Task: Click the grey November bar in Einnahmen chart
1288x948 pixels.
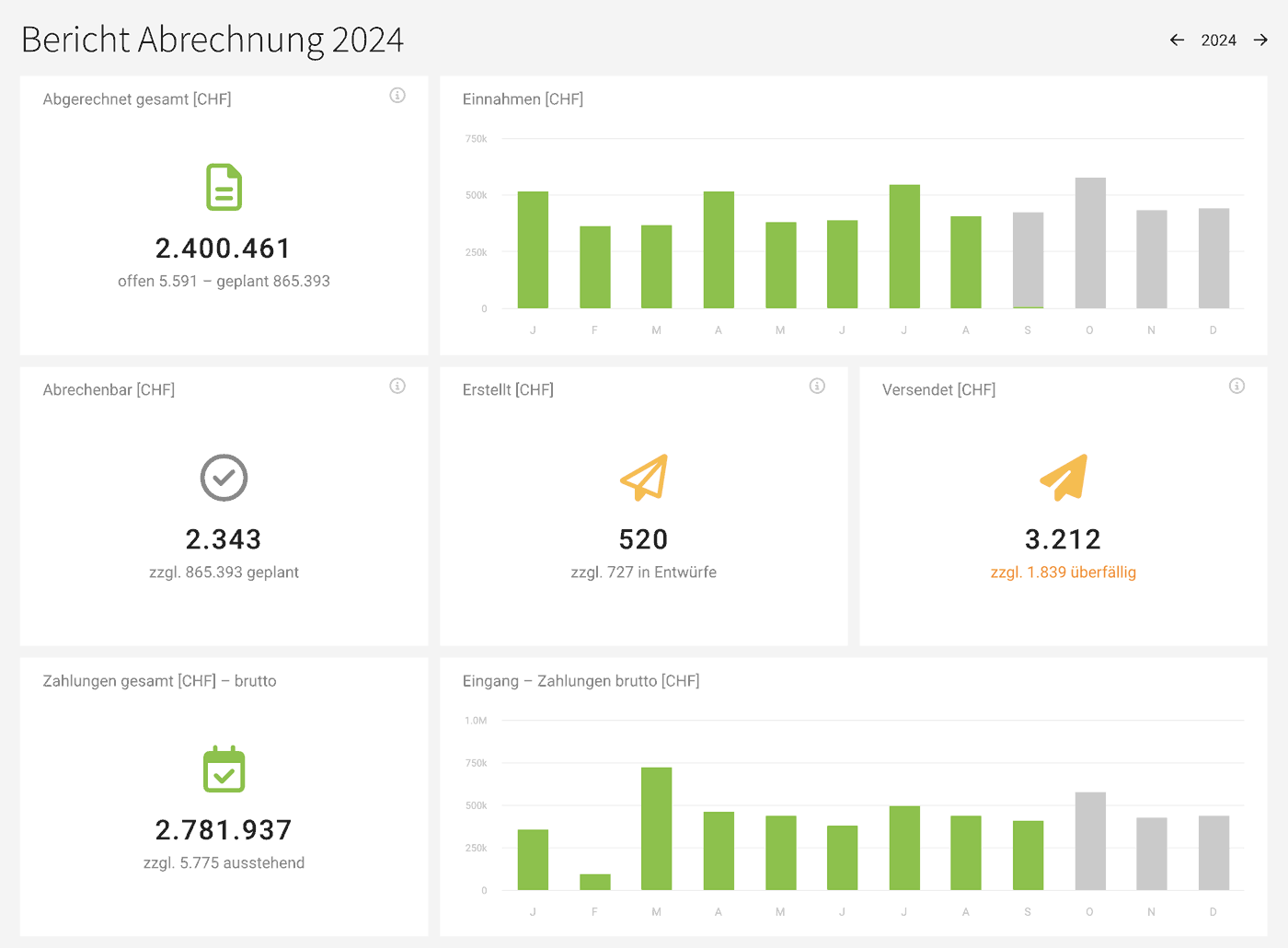Action: 1152,260
